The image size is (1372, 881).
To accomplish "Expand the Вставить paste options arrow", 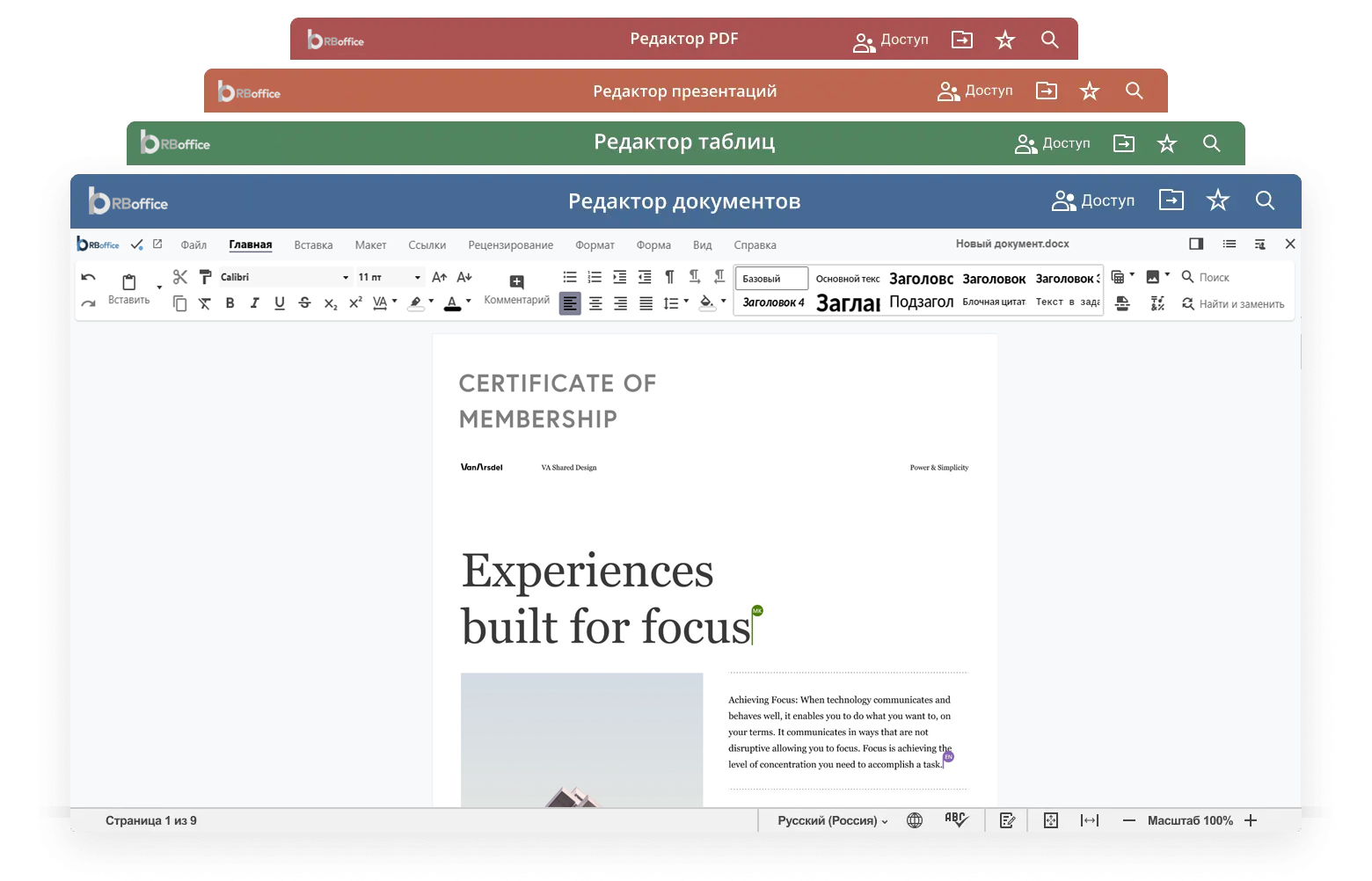I will (x=159, y=288).
